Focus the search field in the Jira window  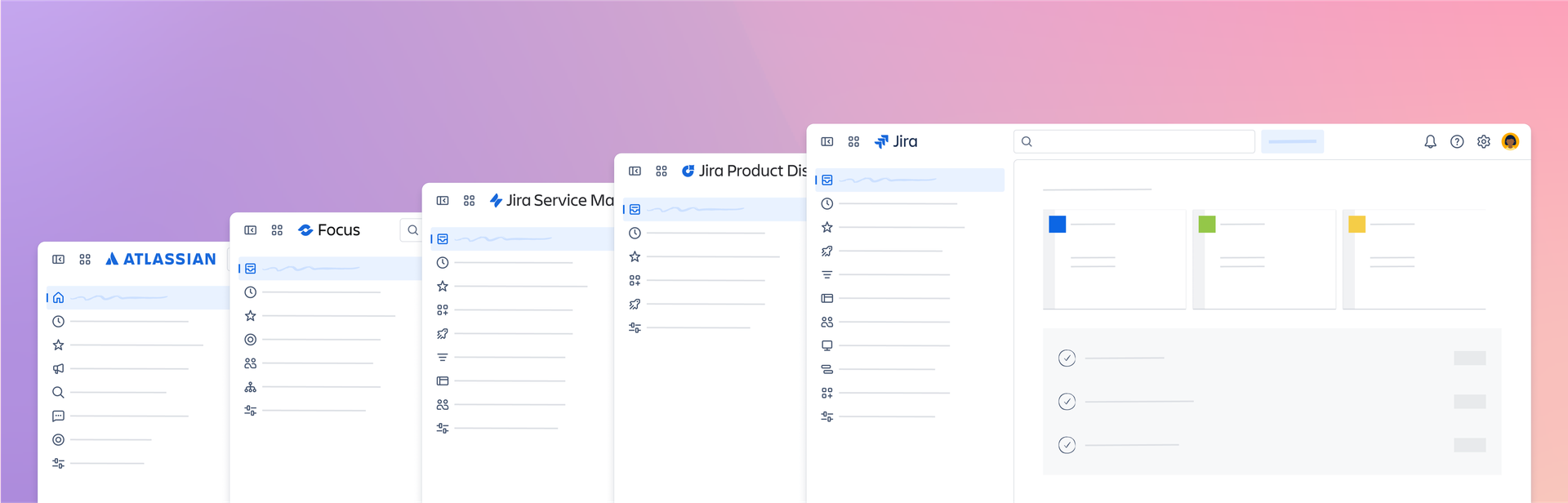pyautogui.click(x=1134, y=142)
